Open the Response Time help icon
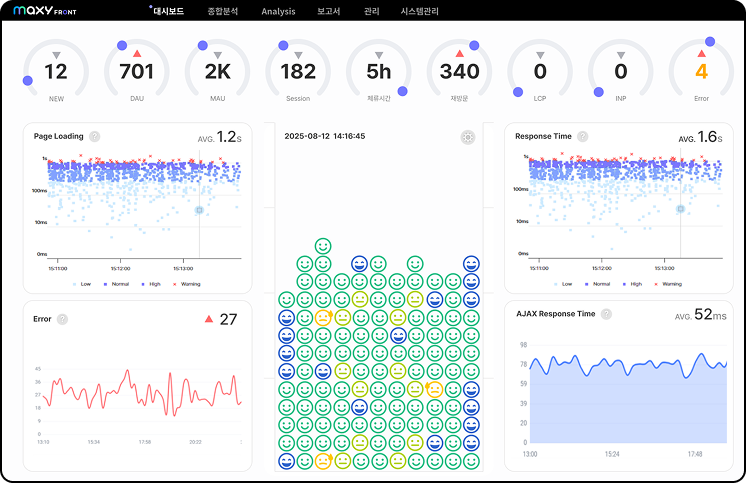 pos(583,136)
